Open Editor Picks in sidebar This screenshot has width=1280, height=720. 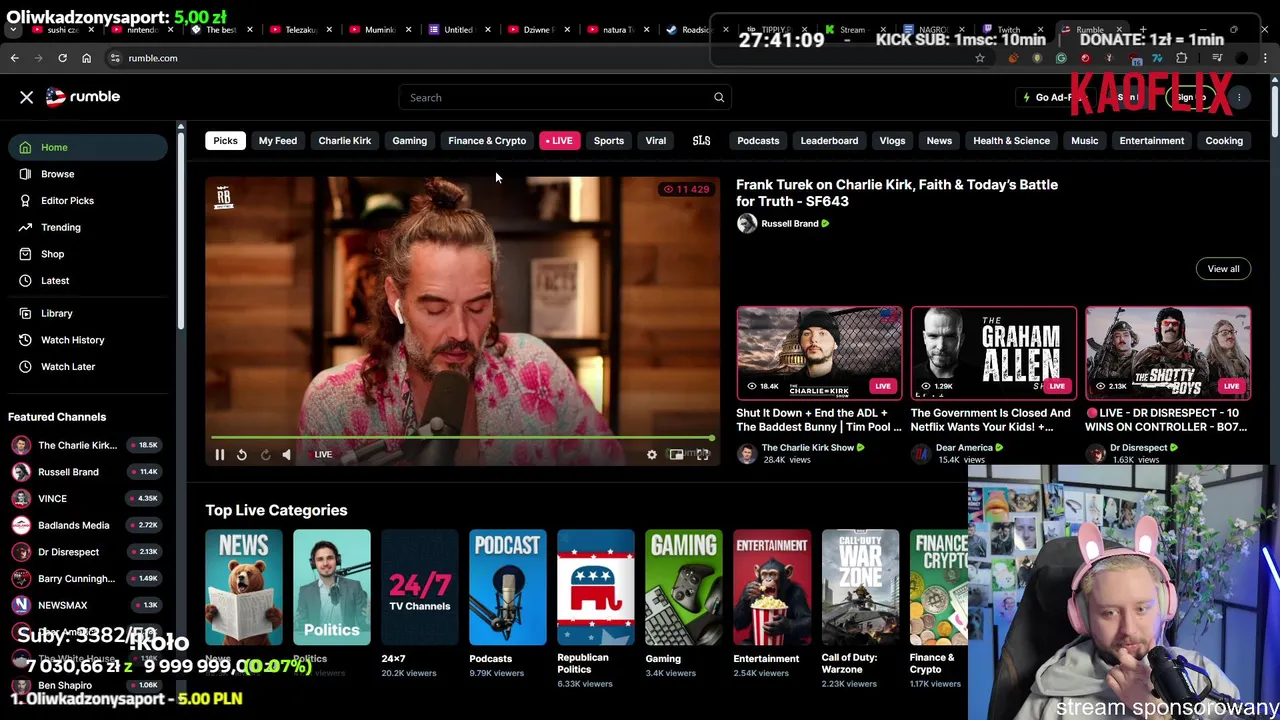pyautogui.click(x=88, y=200)
